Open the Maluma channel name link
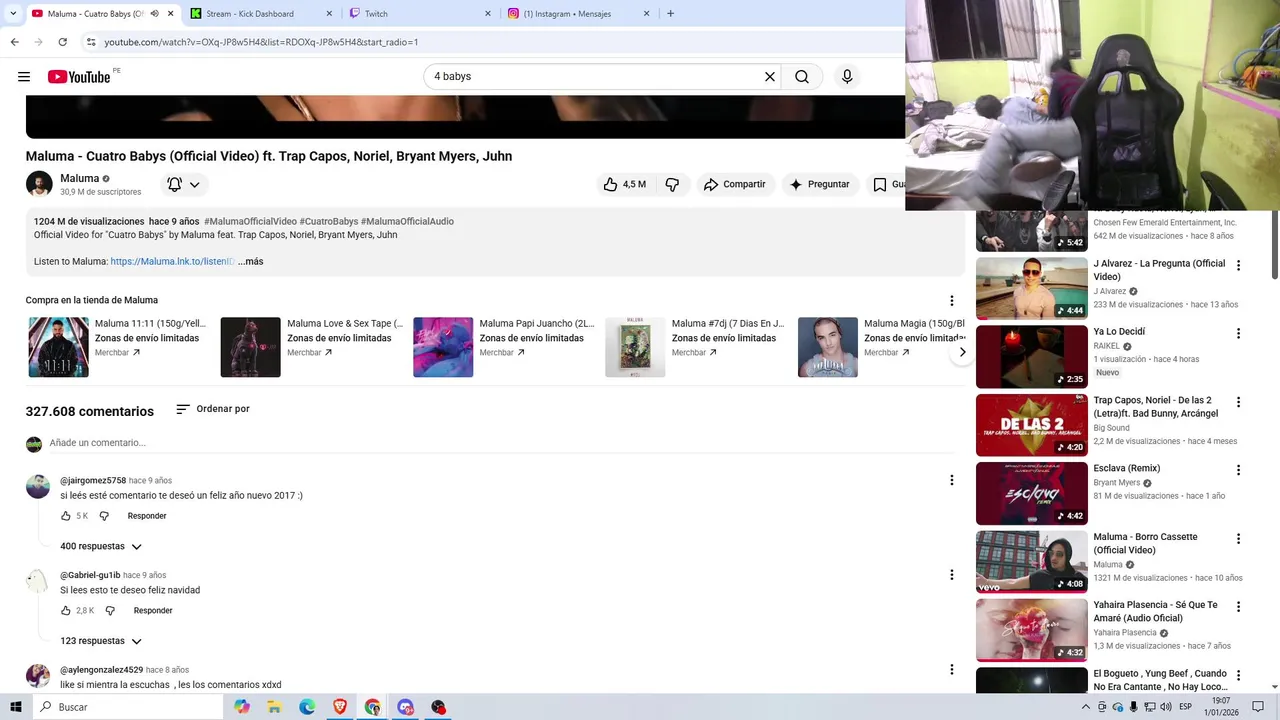This screenshot has height=720, width=1280. pyautogui.click(x=80, y=178)
